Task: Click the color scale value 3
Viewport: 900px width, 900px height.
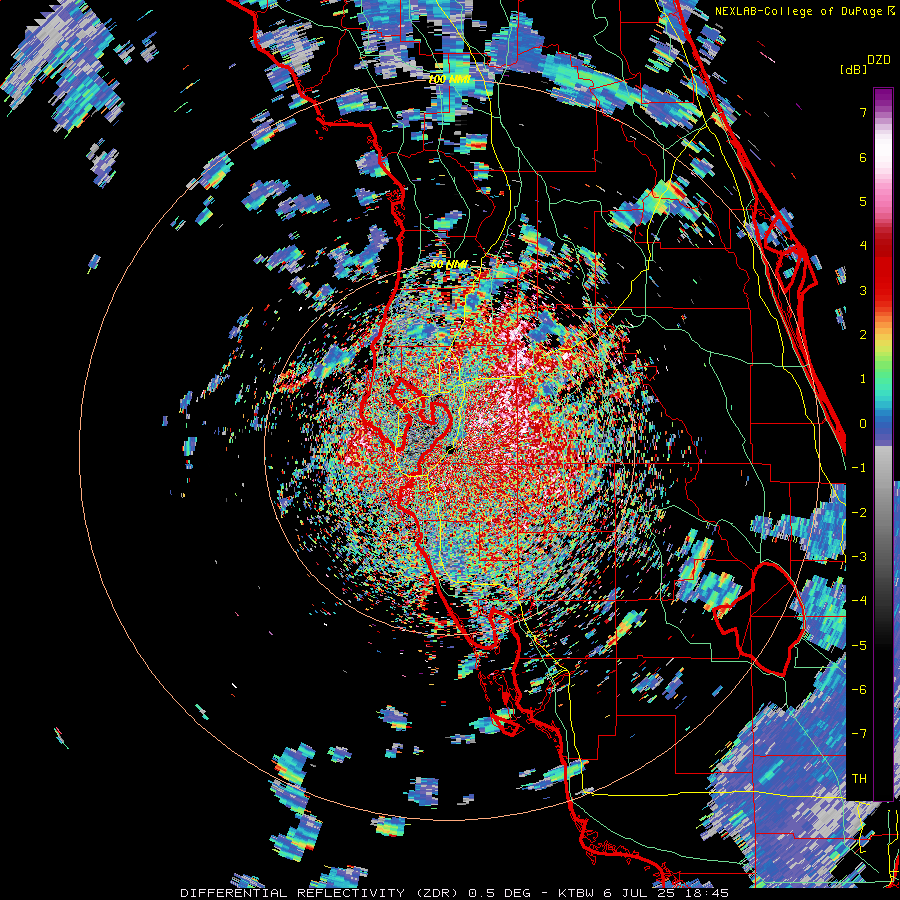Action: click(863, 290)
